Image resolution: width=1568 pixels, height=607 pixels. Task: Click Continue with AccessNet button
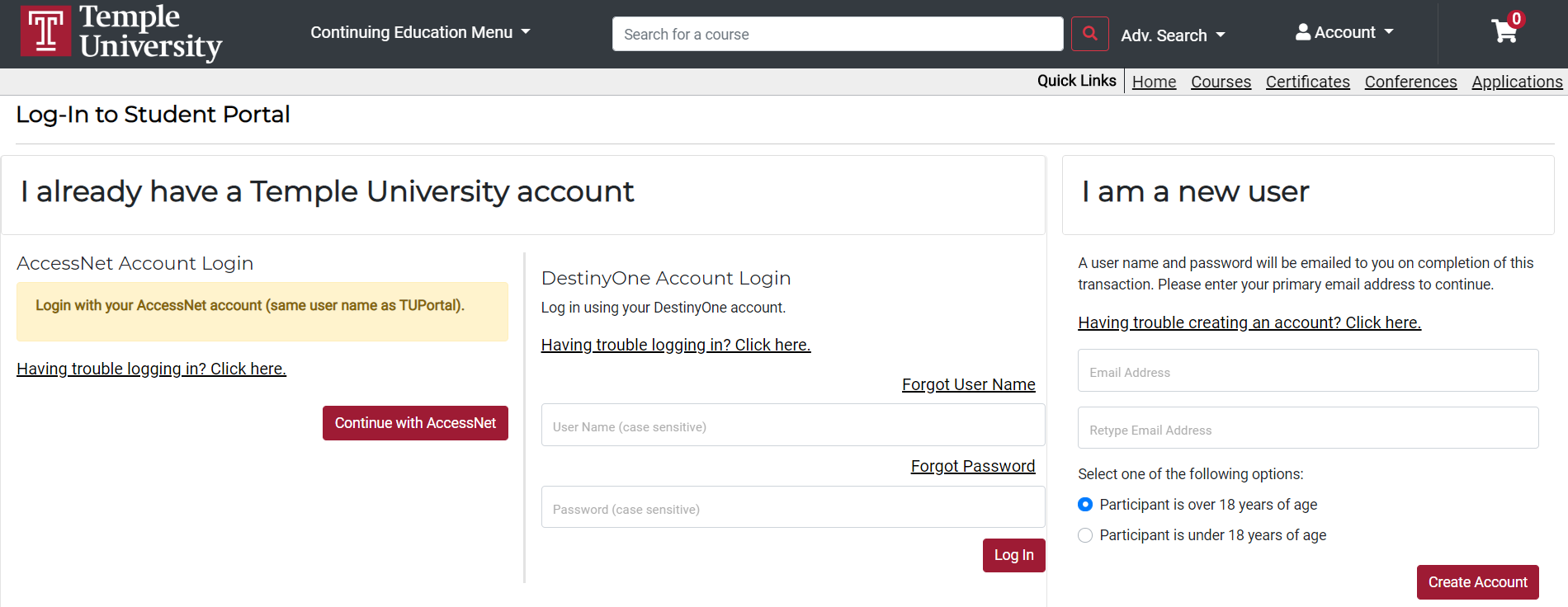[x=415, y=423]
